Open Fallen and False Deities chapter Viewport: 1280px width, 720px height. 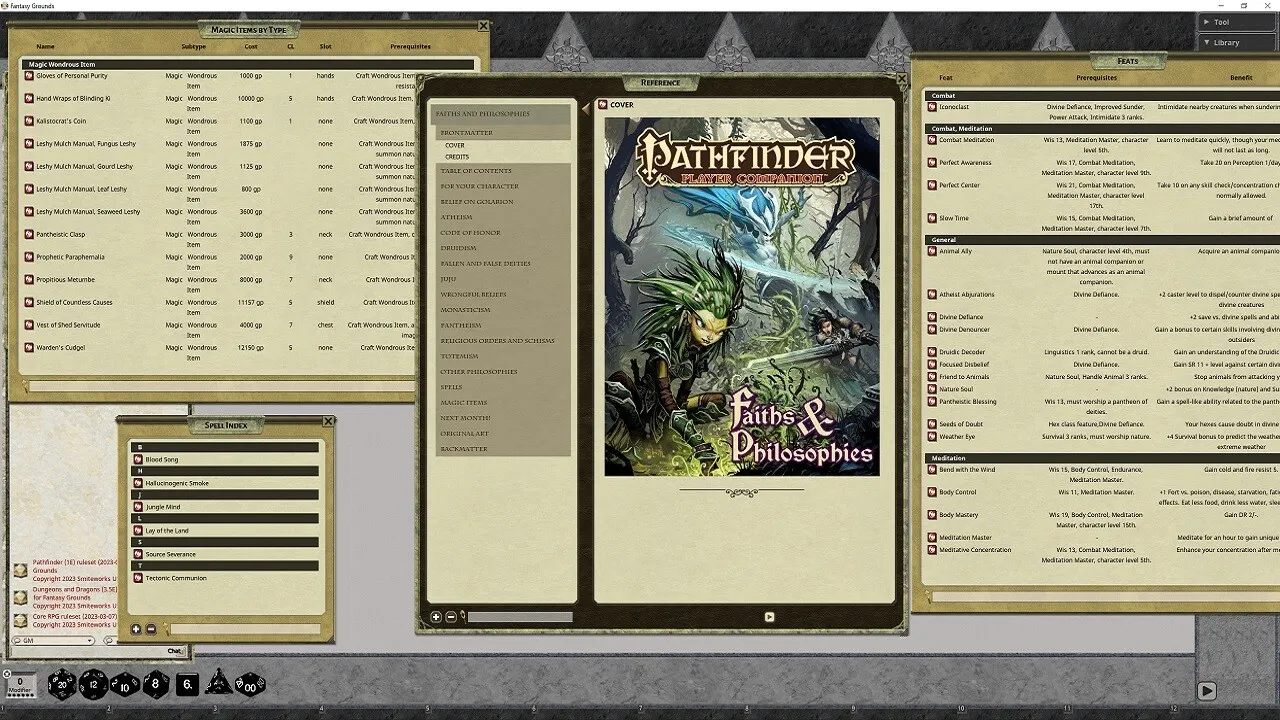point(486,263)
